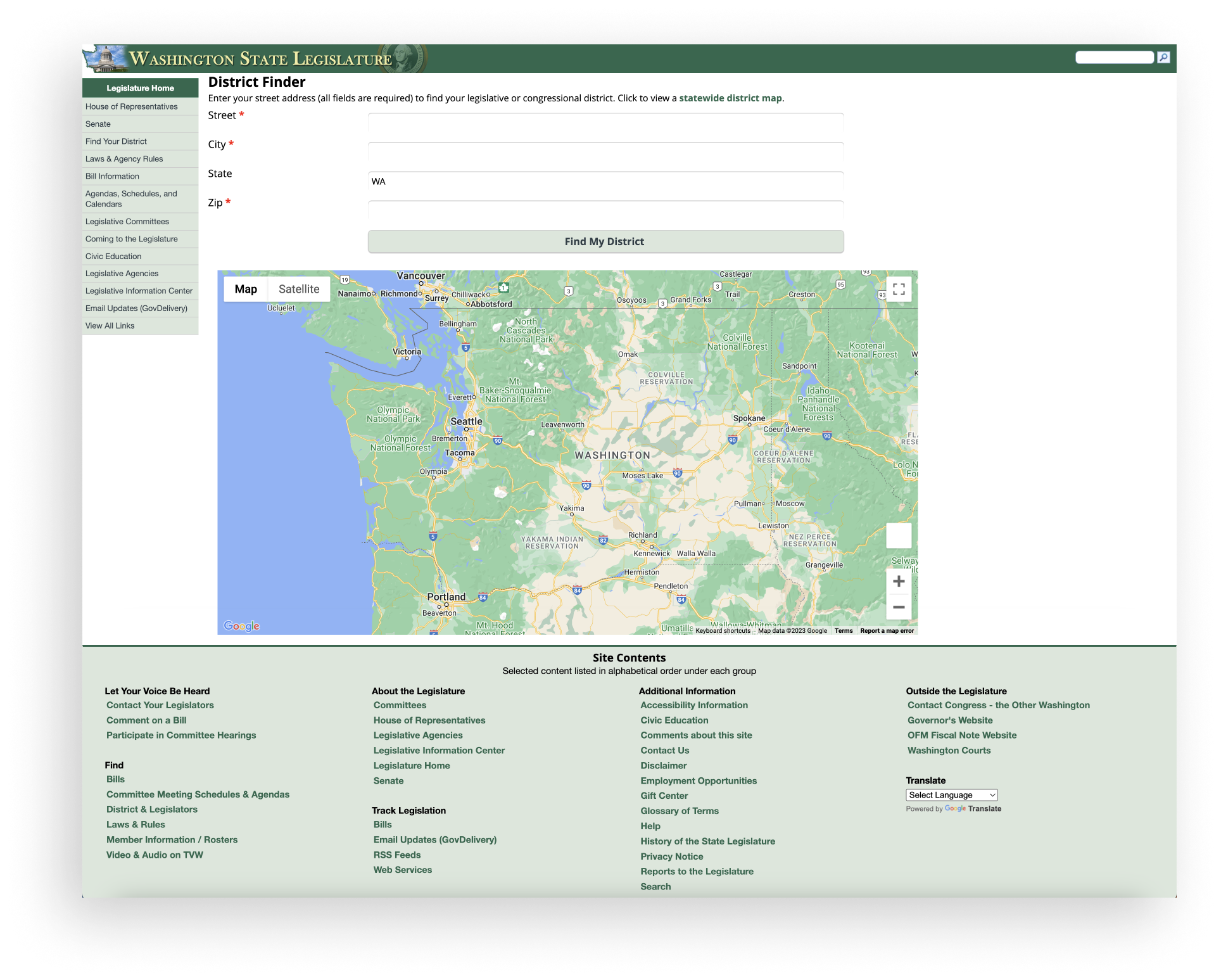Viewport: 1221px width, 980px height.
Task: Open Find Your District in sidebar
Action: pos(116,141)
